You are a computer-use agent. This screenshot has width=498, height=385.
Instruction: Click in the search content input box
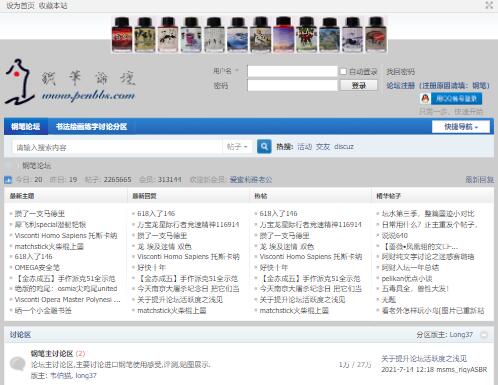(x=117, y=147)
